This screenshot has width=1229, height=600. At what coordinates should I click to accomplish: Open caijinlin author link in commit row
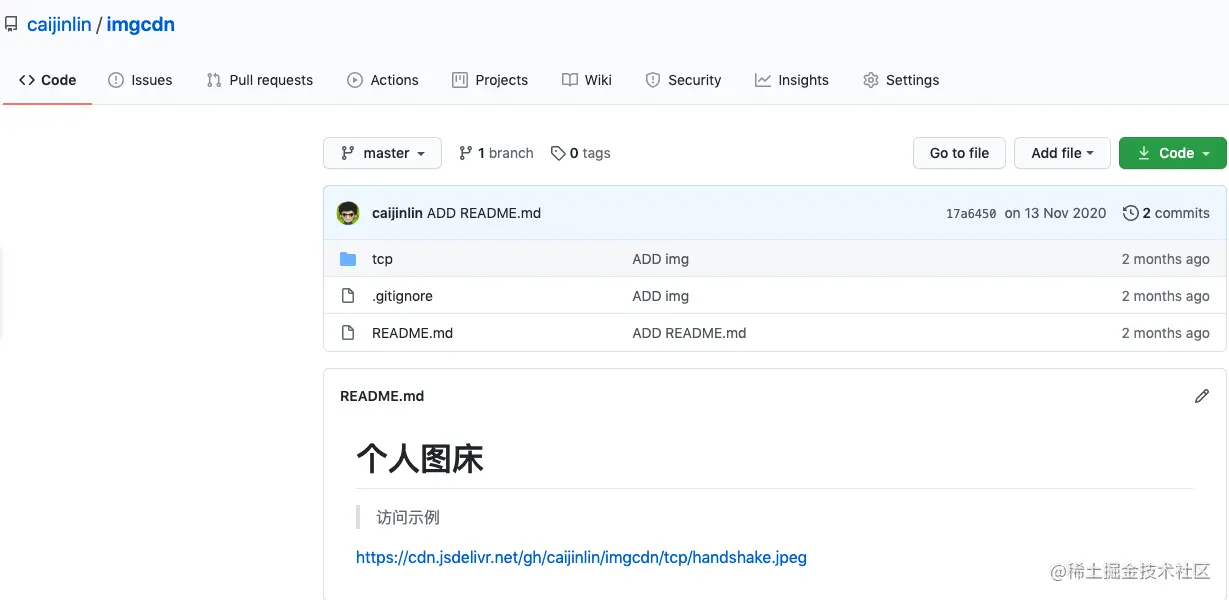click(x=397, y=213)
